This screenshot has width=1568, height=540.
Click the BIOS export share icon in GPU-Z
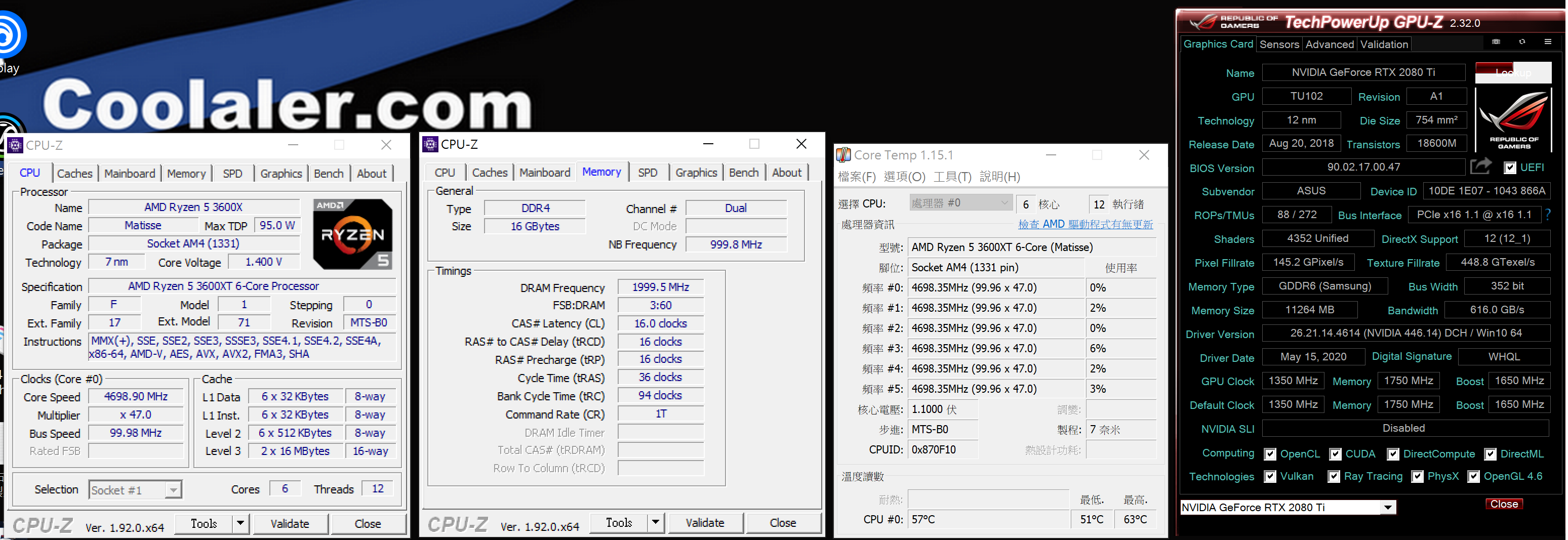point(1480,166)
